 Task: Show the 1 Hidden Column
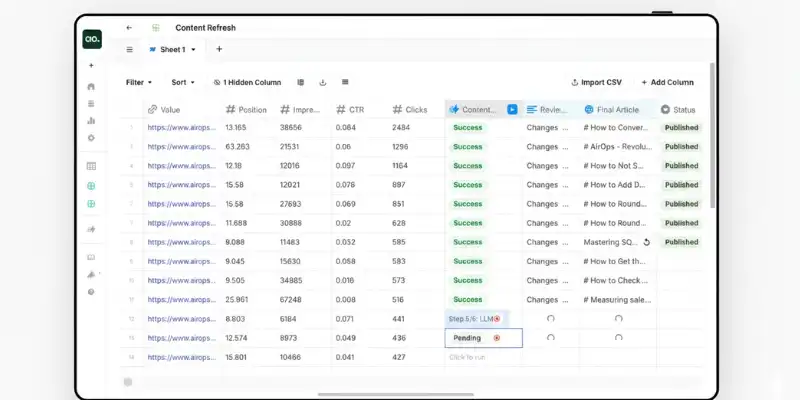pos(247,82)
